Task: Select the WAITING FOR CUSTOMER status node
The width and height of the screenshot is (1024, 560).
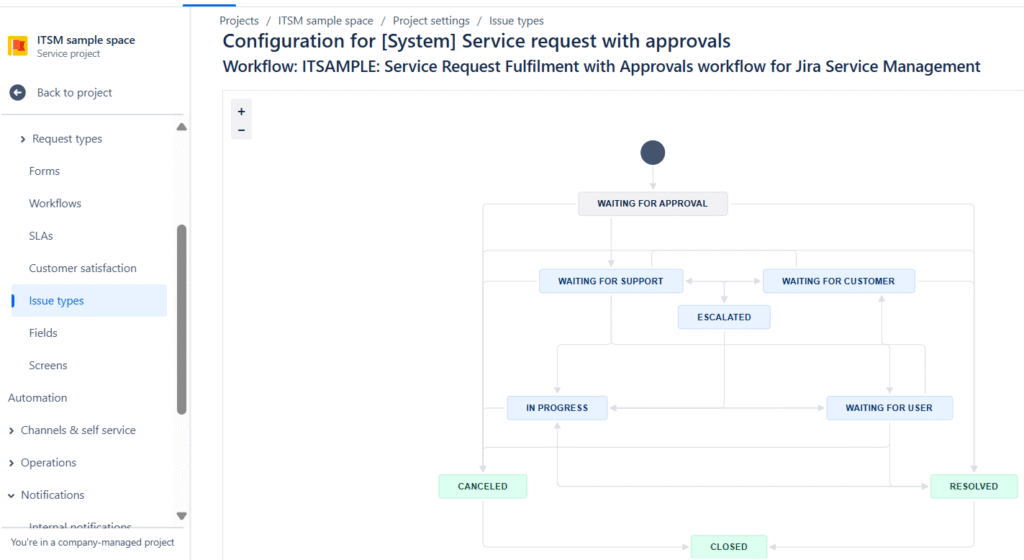Action: (x=839, y=281)
